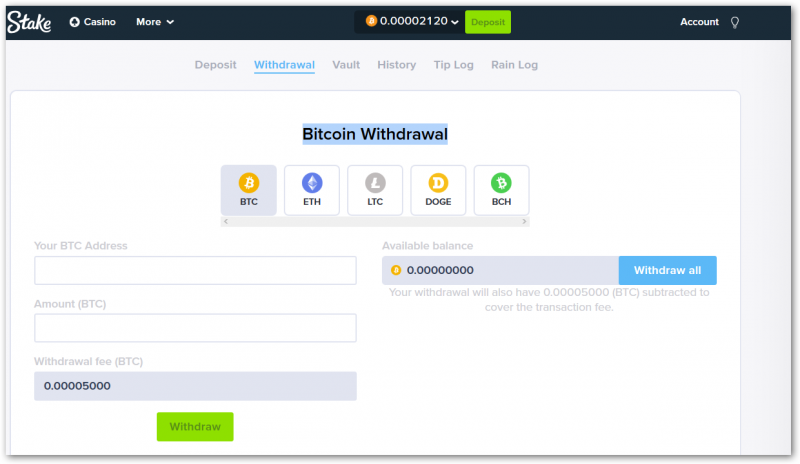Click the Bitcoin Withdrawal heading
The height and width of the screenshot is (464, 800).
375,134
